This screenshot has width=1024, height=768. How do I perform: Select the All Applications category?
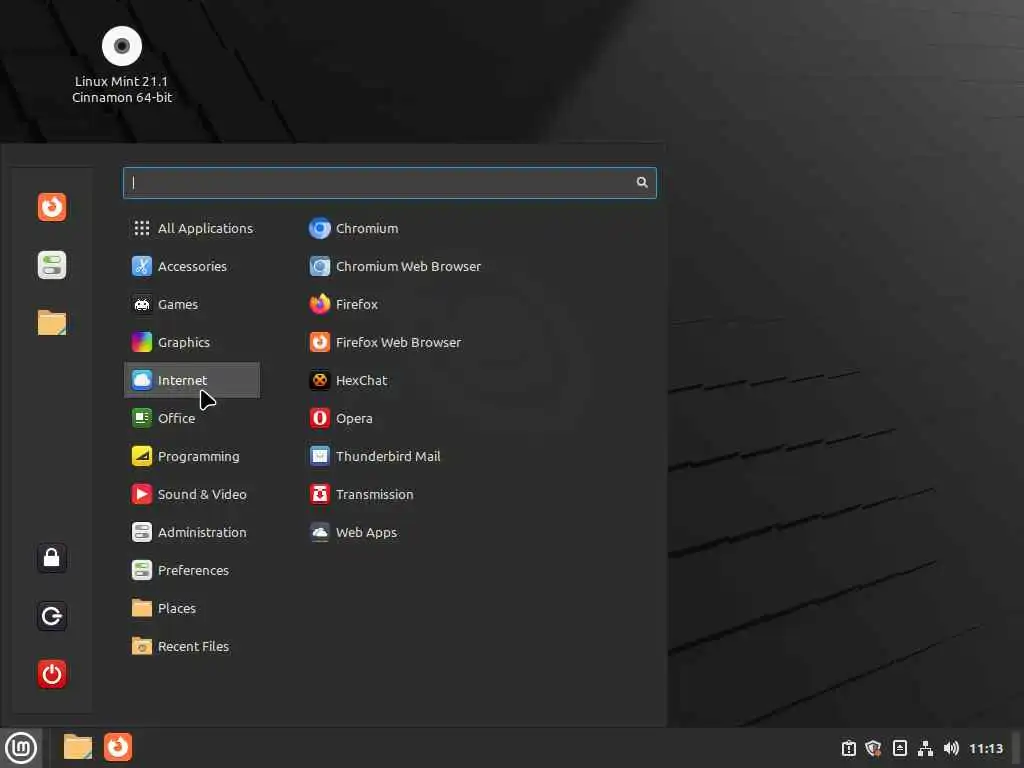tap(192, 229)
